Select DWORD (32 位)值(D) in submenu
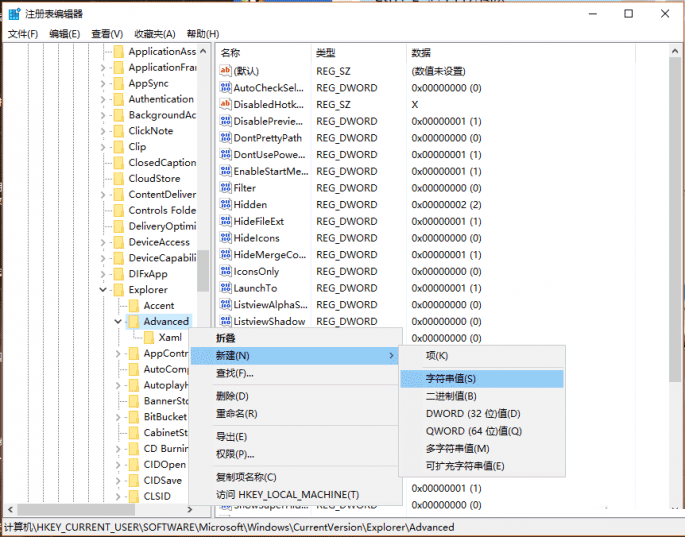685x537 pixels. 472,413
